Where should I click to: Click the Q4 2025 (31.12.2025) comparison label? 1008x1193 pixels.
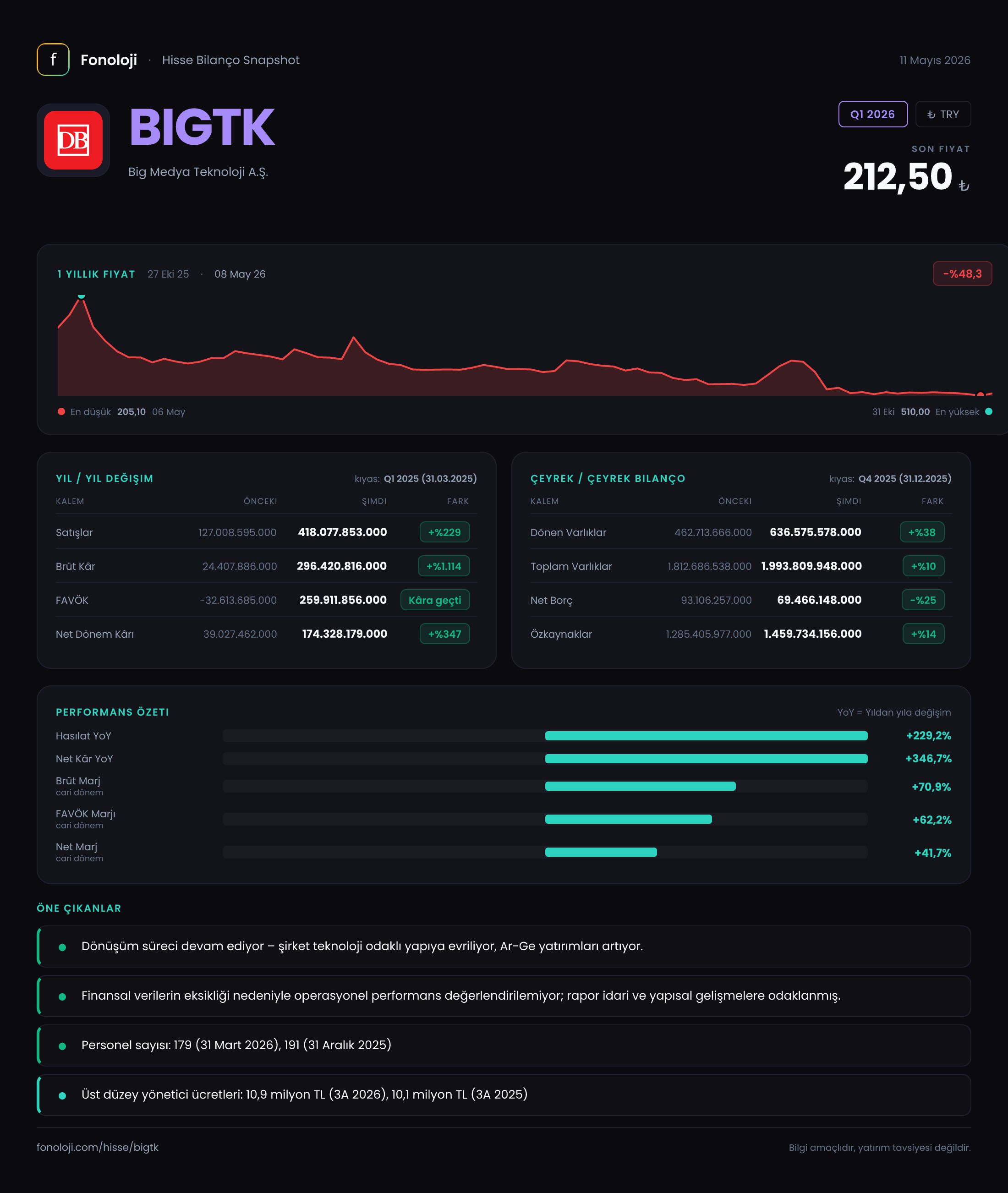904,479
